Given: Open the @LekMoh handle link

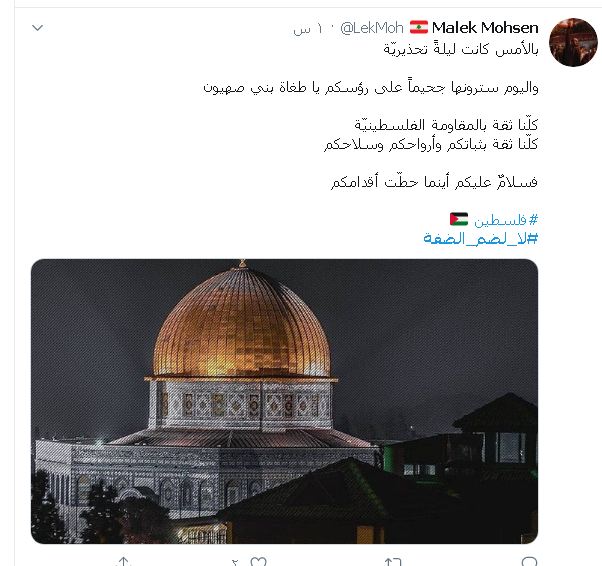Looking at the screenshot, I should 372,28.
